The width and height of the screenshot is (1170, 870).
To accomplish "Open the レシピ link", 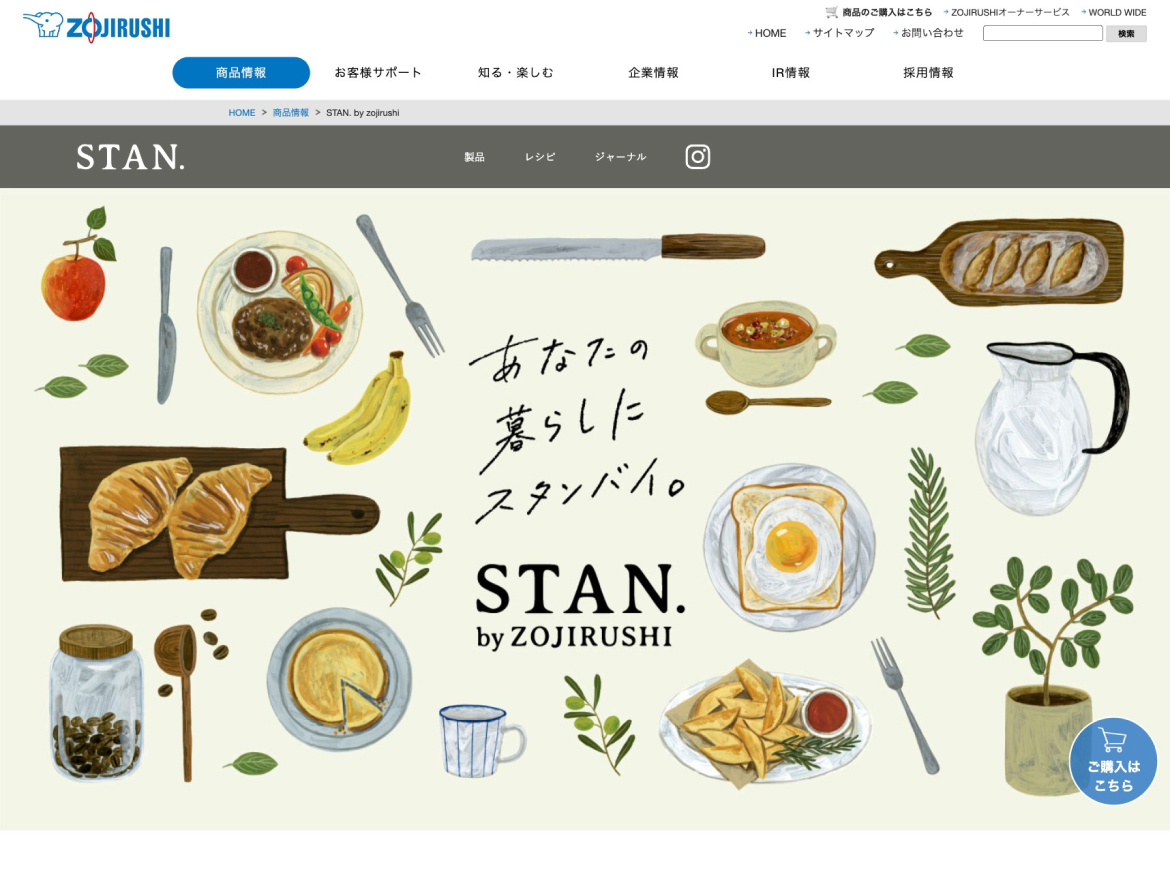I will coord(539,157).
